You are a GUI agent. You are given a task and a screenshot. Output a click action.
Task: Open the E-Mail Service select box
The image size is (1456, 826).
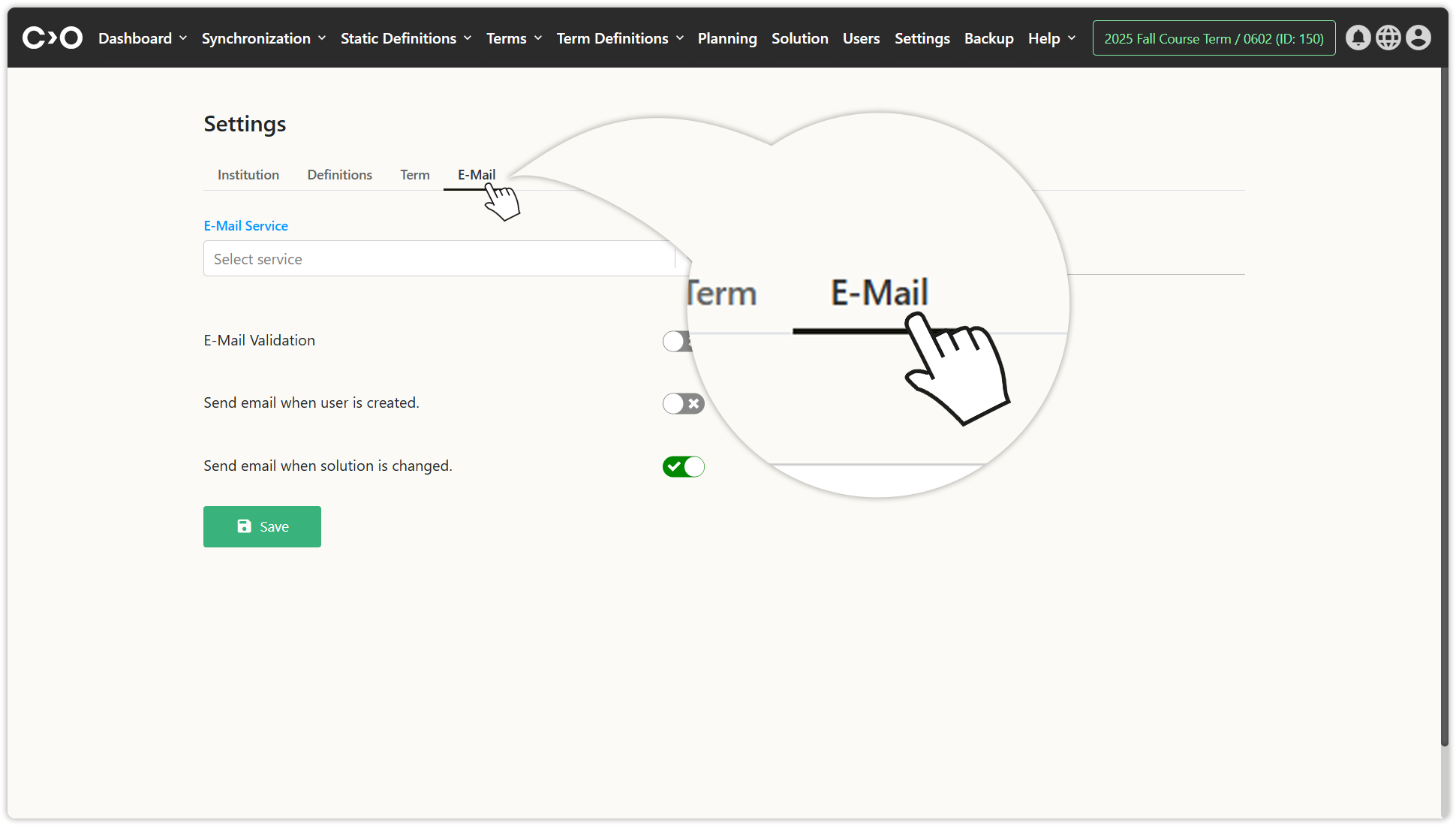(x=439, y=259)
